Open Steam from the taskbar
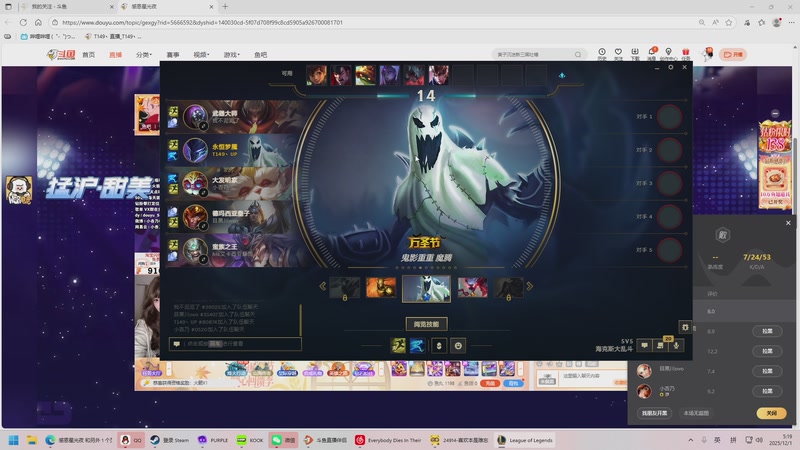This screenshot has height=450, width=800. (x=169, y=440)
